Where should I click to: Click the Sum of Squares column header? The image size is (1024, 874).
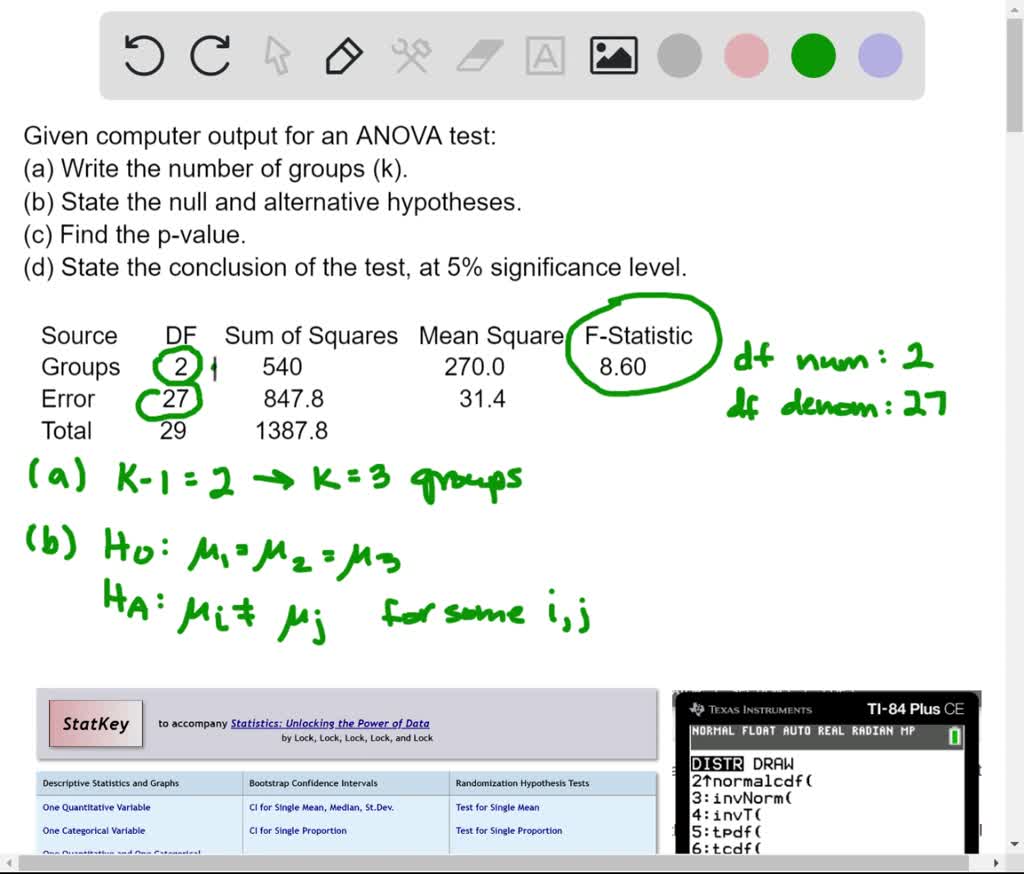[x=311, y=336]
